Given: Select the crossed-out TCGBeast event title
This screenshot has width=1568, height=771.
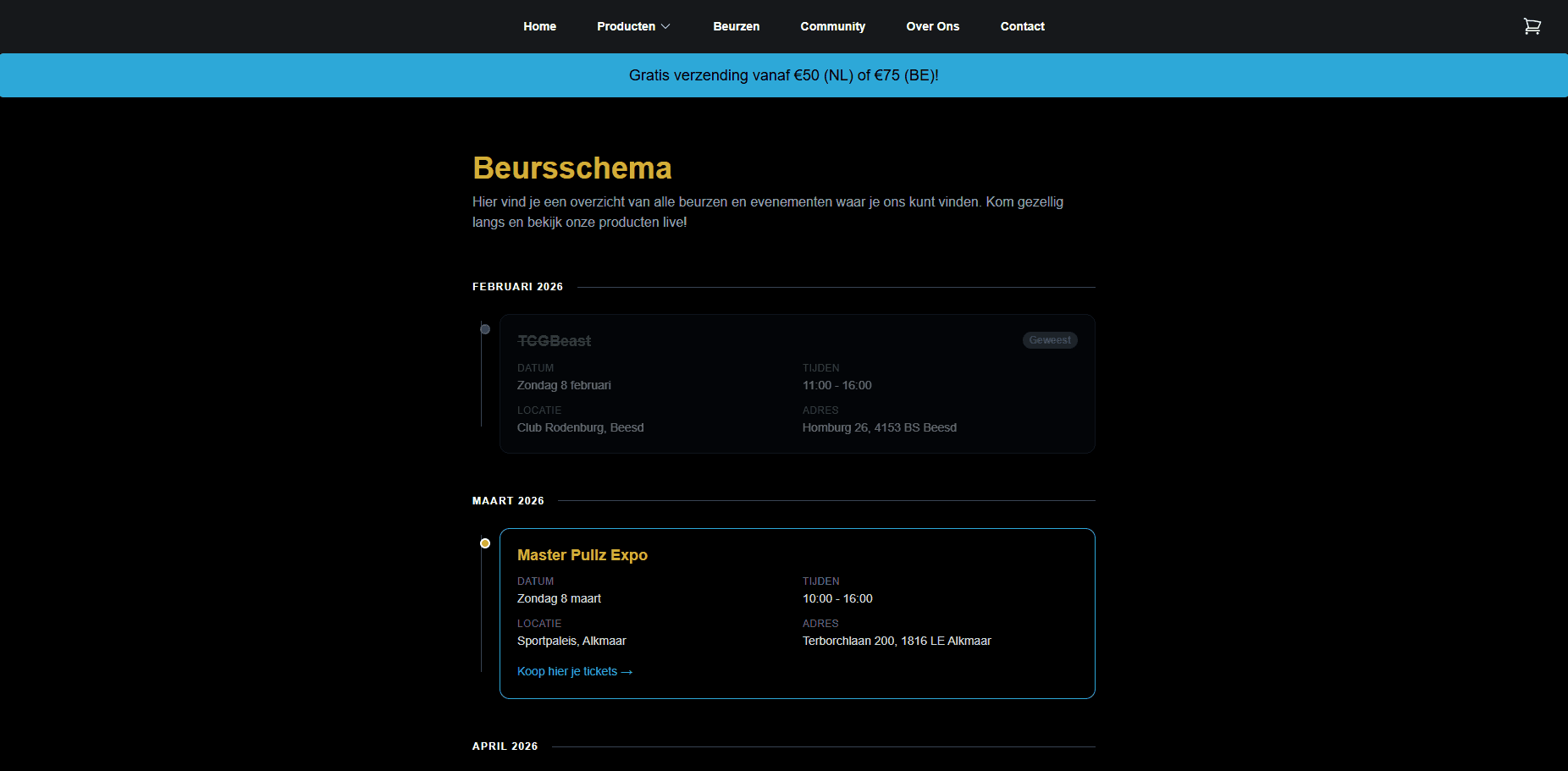Looking at the screenshot, I should tap(554, 341).
